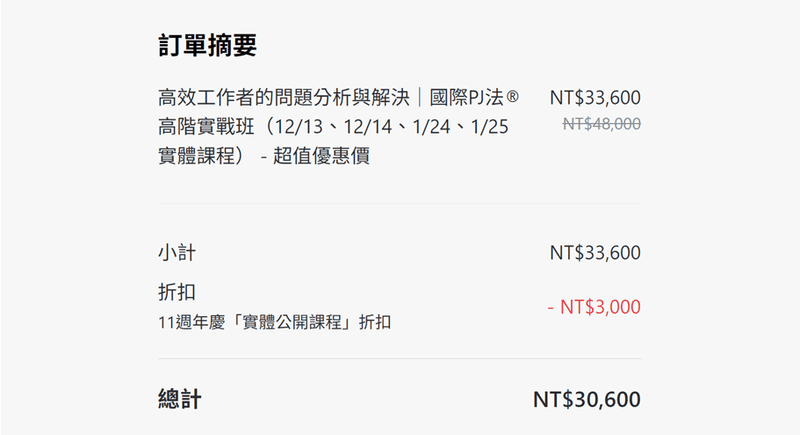Click the divider line above 總計
Screen dimensions: 800x435
pyautogui.click(x=400, y=358)
